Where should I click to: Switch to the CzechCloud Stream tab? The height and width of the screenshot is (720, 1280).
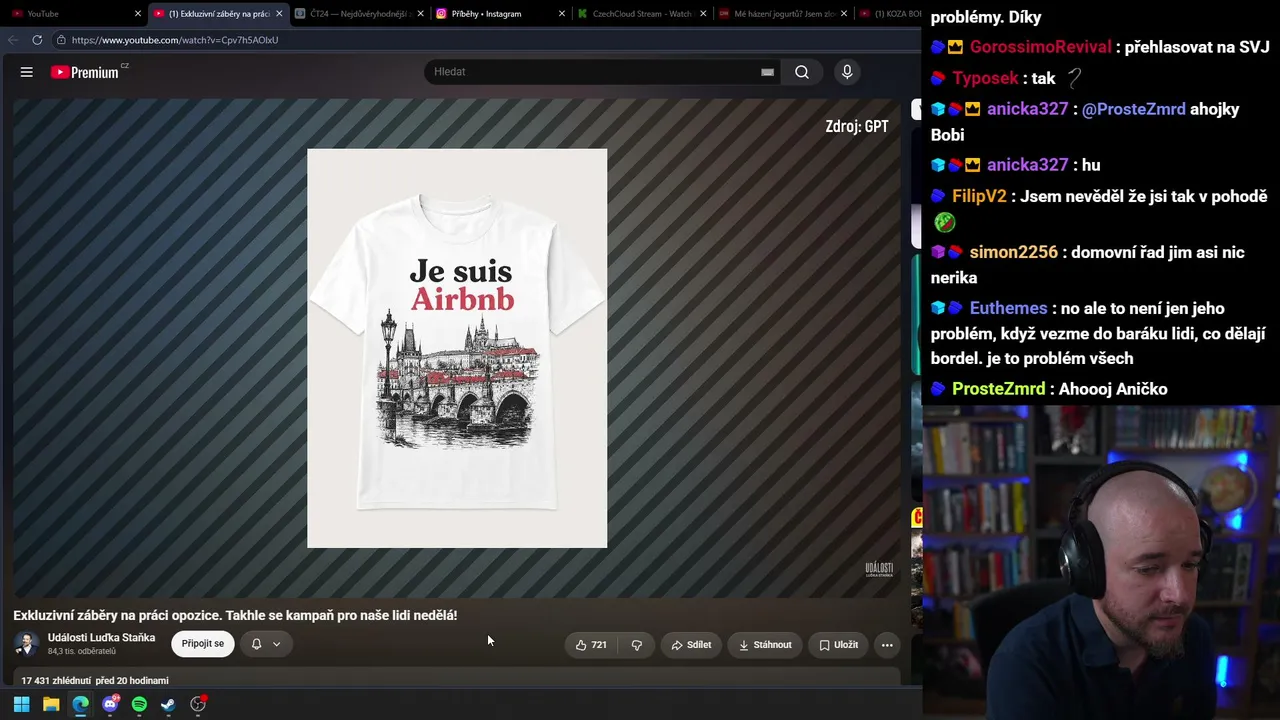641,14
